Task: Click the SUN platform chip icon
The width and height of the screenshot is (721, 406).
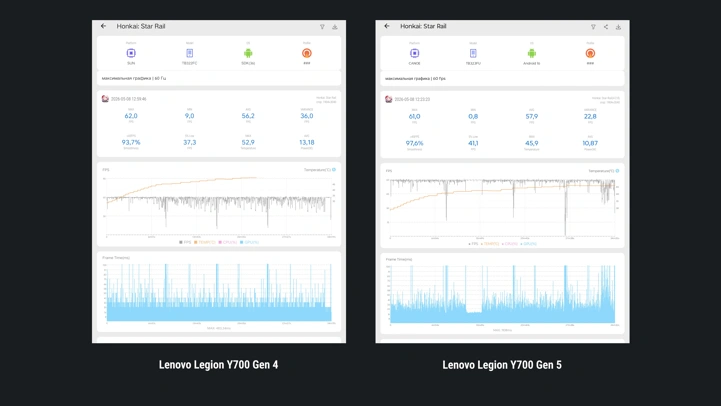Action: pyautogui.click(x=131, y=53)
